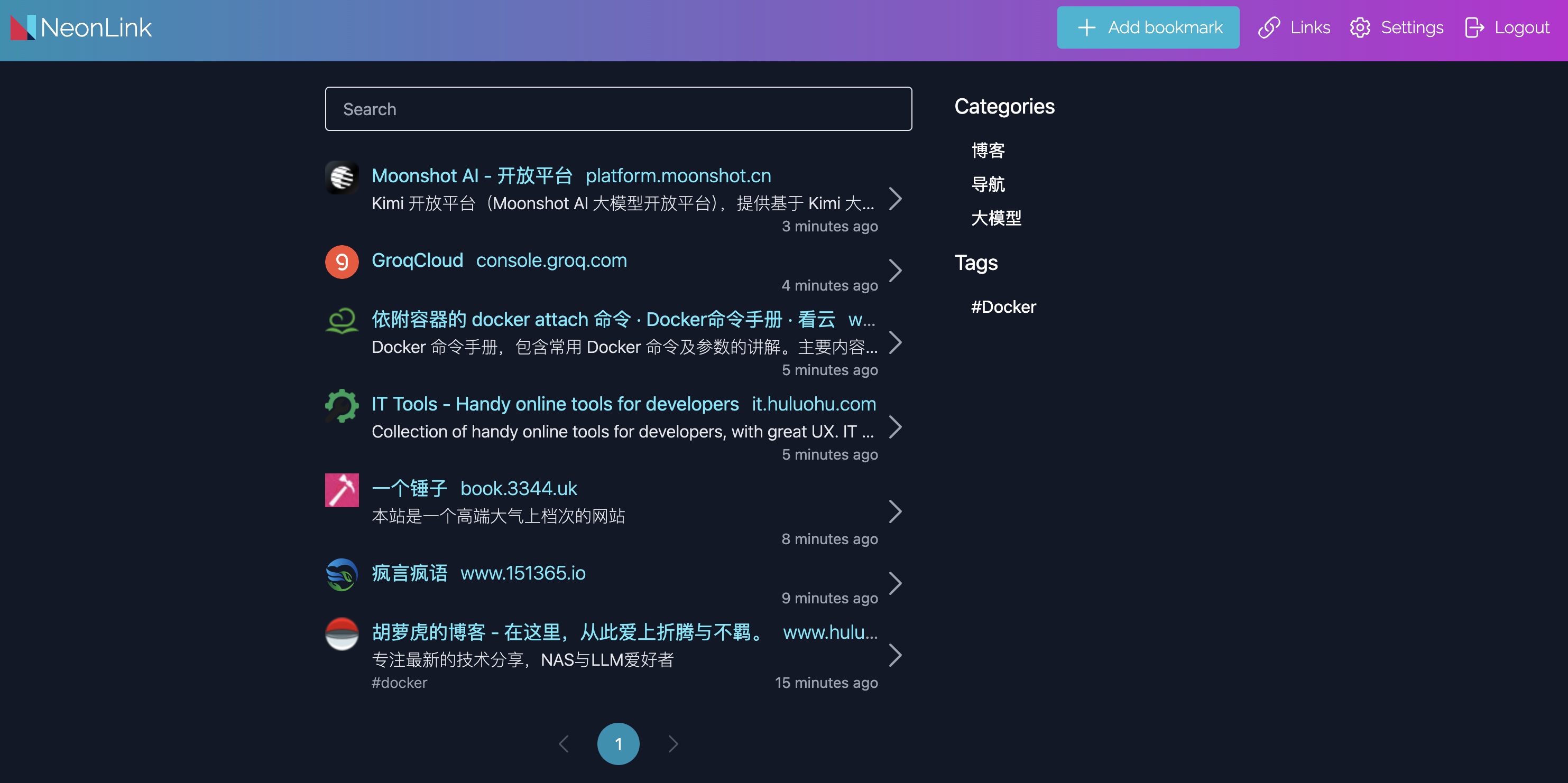Image resolution: width=1568 pixels, height=783 pixels.
Task: Open the 依附容器的 docker attach bookmark title
Action: click(x=603, y=320)
